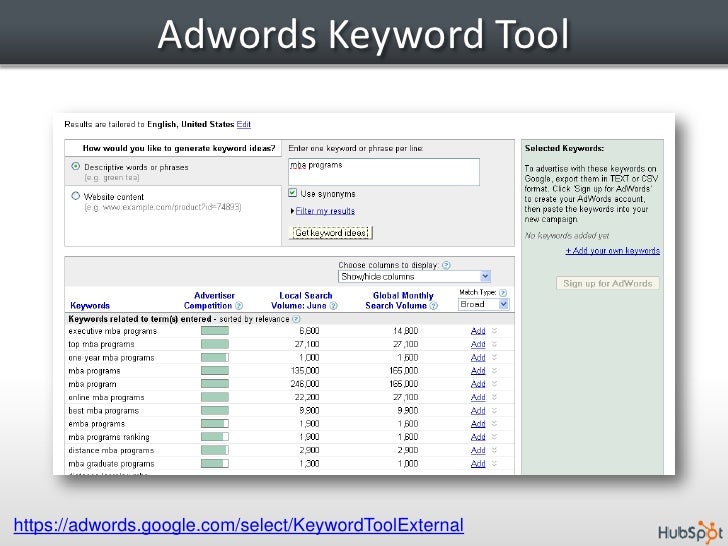Click Edit link next to United States
This screenshot has width=728, height=546.
tap(244, 124)
